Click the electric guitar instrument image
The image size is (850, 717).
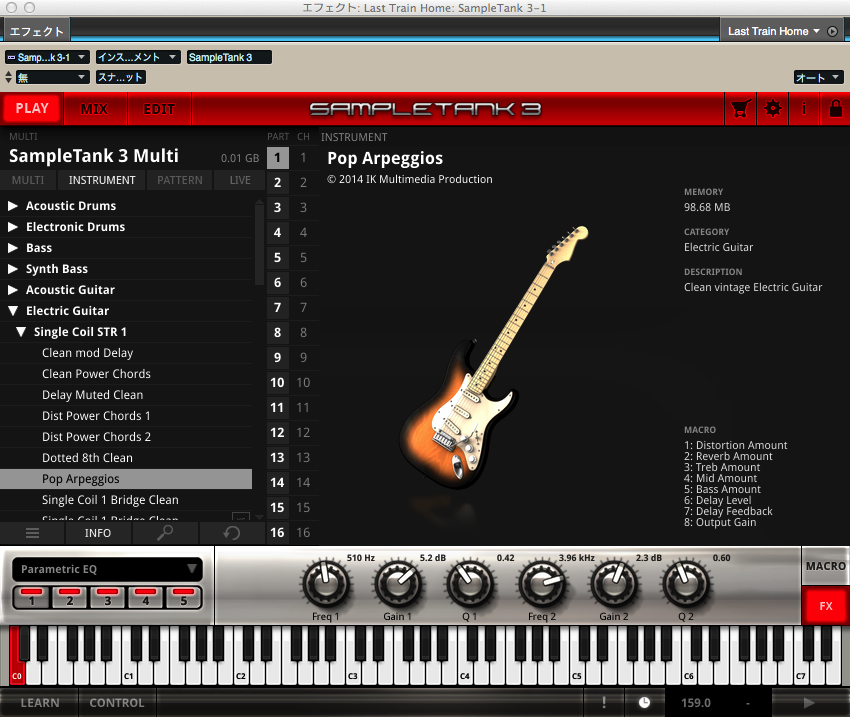pyautogui.click(x=494, y=357)
